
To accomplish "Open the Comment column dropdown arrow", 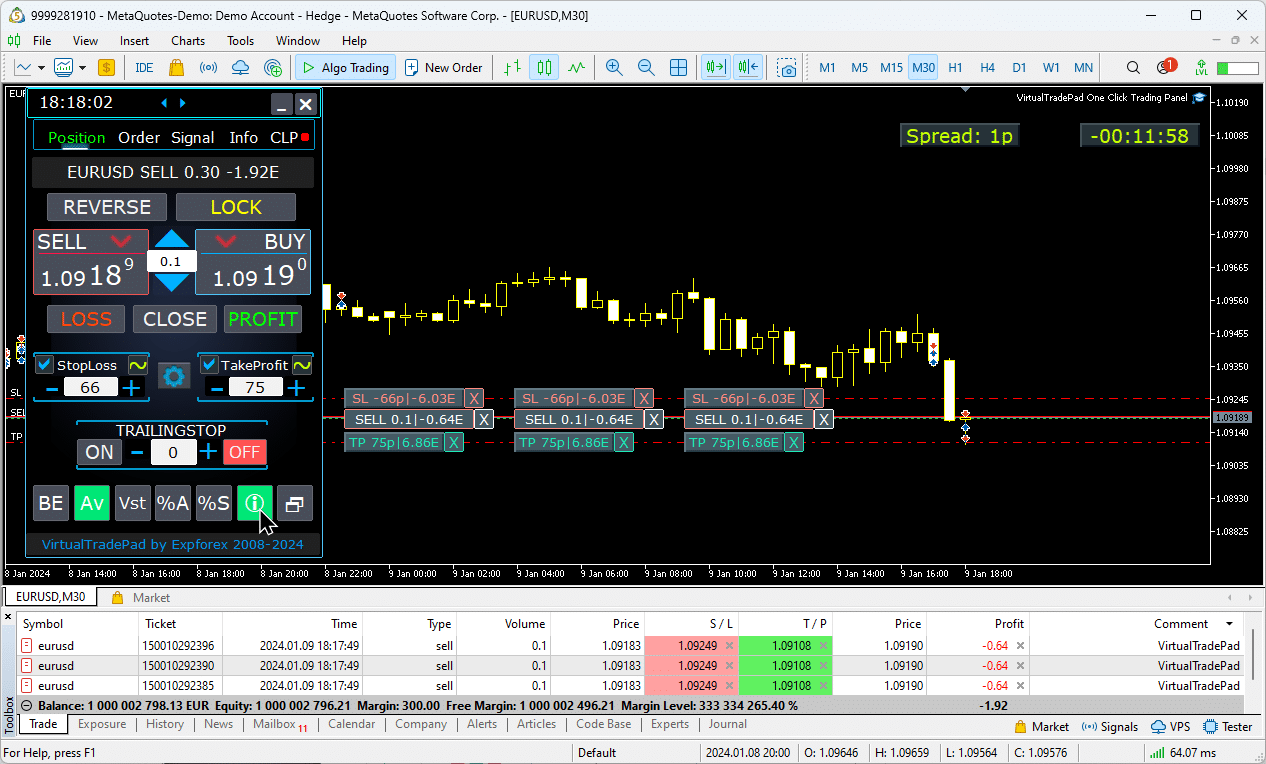I will click(1230, 624).
